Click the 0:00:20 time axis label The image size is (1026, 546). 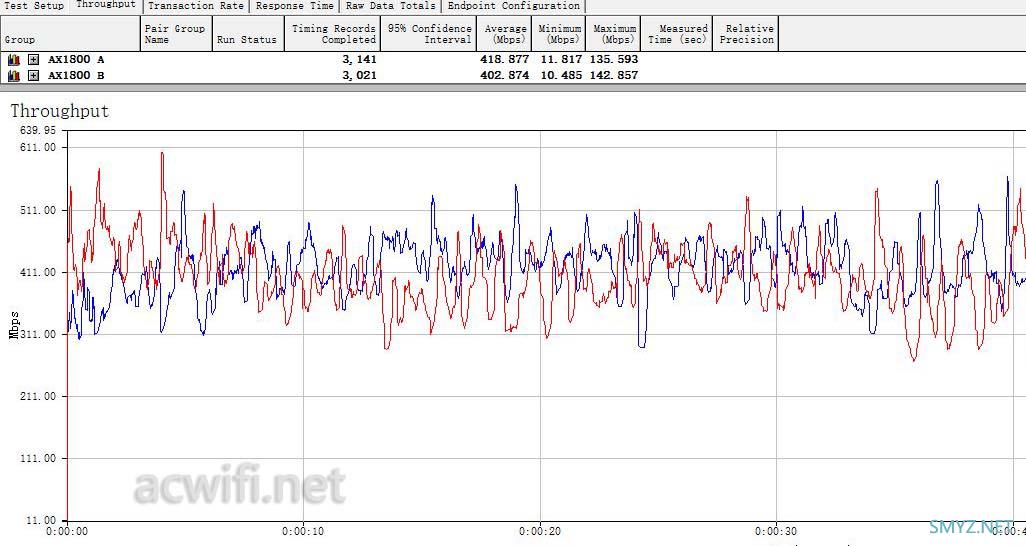coord(540,532)
